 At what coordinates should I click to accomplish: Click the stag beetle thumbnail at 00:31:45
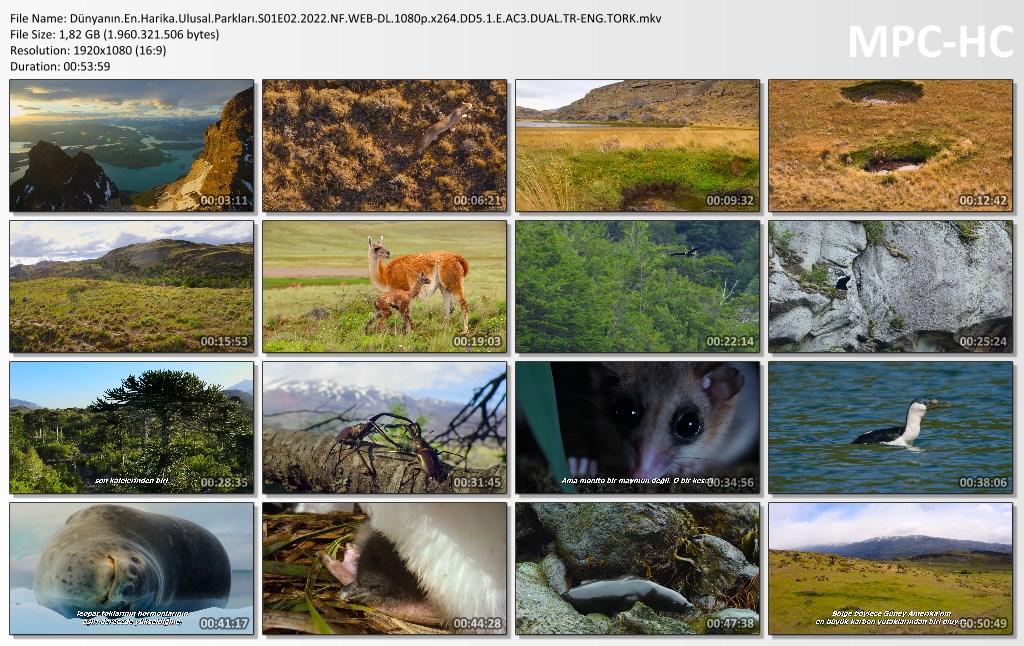pos(384,428)
